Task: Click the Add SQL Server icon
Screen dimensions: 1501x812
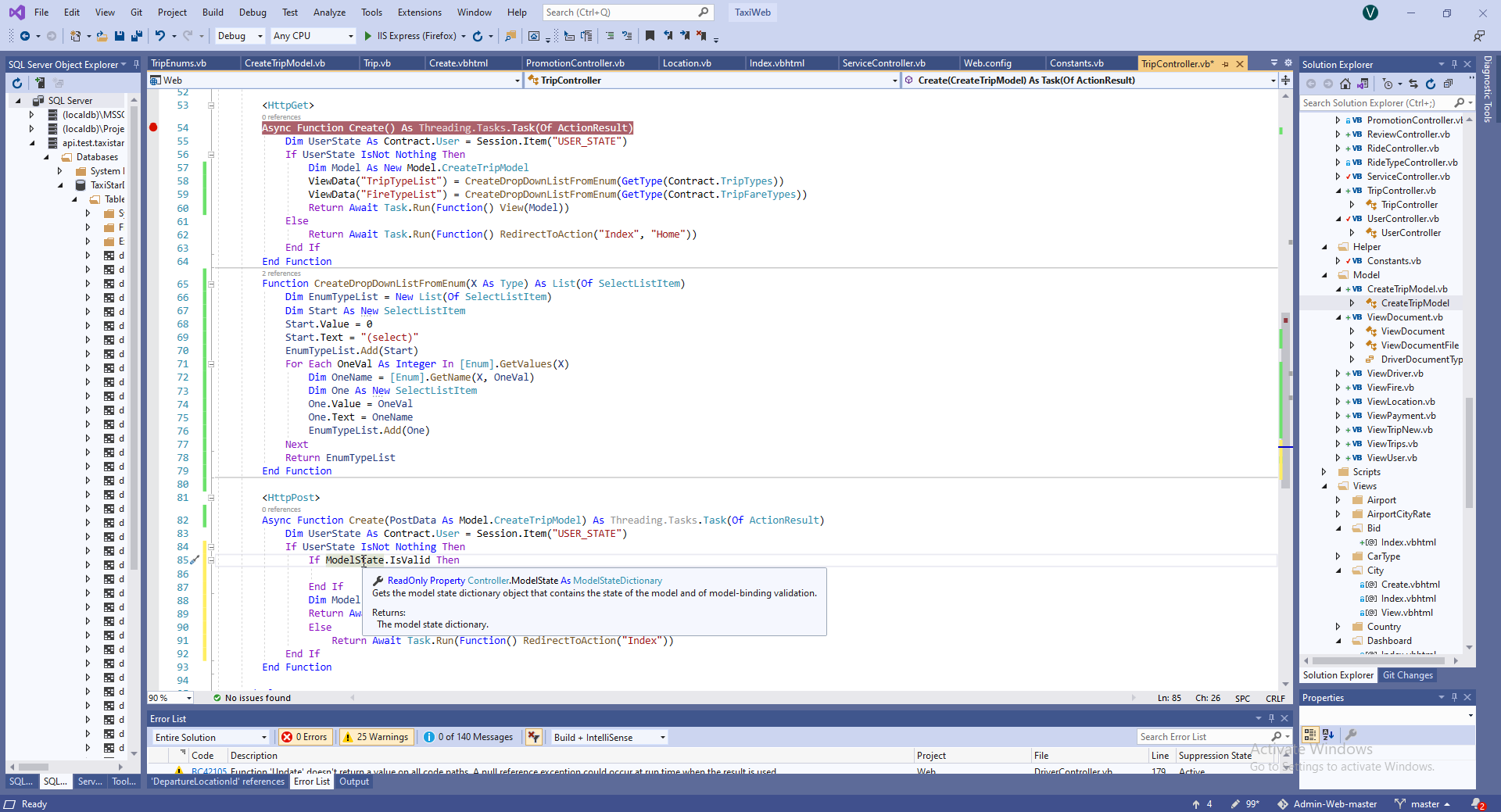Action: [40, 83]
